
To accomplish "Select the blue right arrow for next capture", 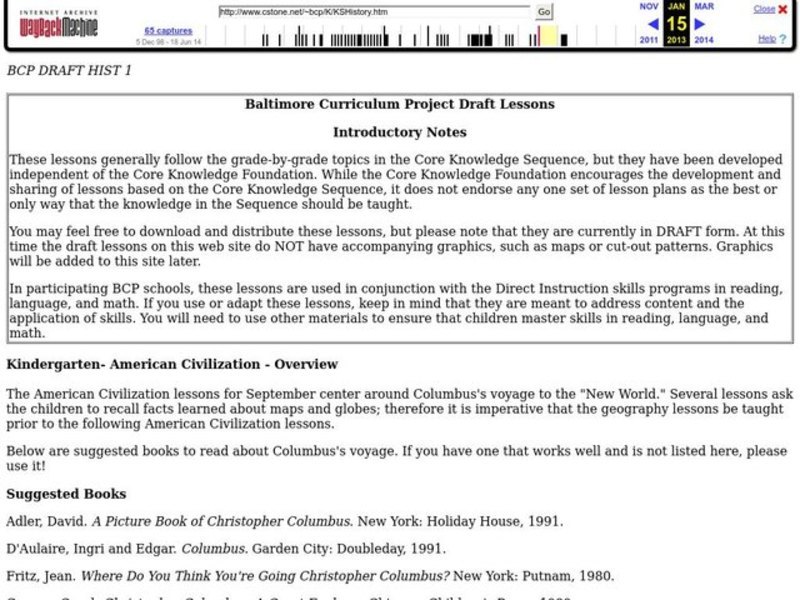I will coord(700,25).
